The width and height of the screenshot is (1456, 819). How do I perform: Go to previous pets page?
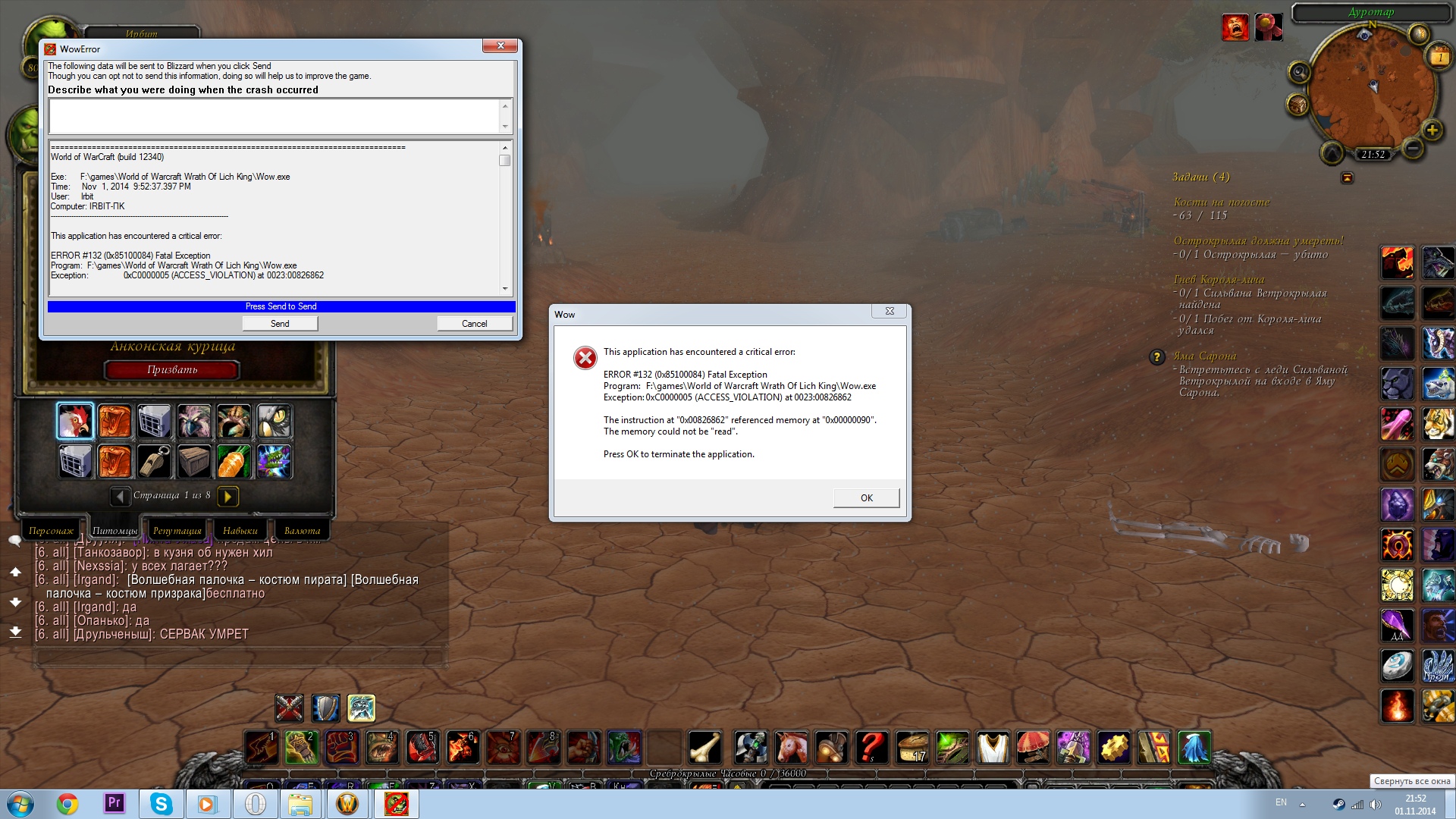pyautogui.click(x=120, y=496)
